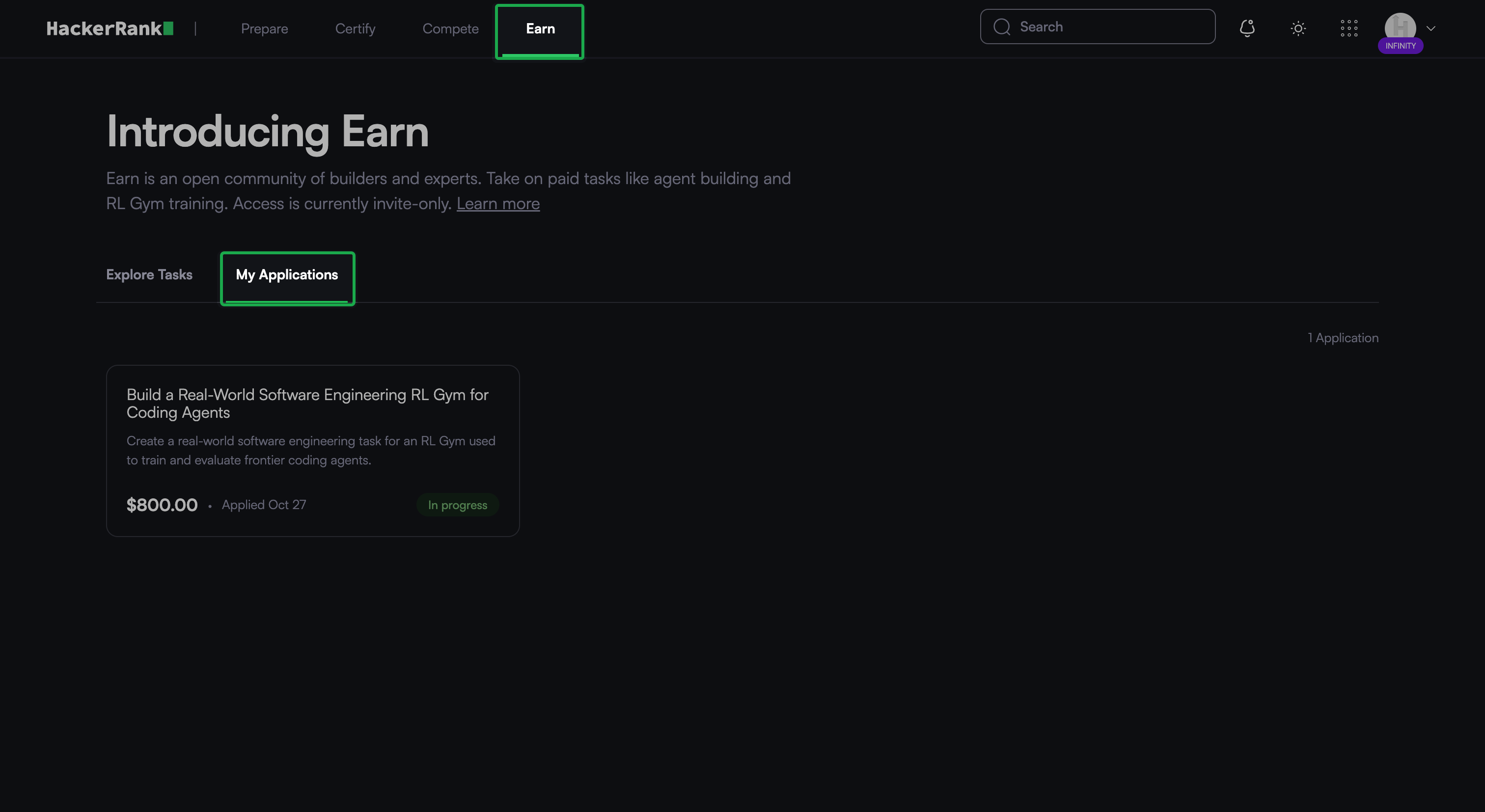Toggle light theme with the sun icon
The width and height of the screenshot is (1485, 812).
click(1297, 28)
